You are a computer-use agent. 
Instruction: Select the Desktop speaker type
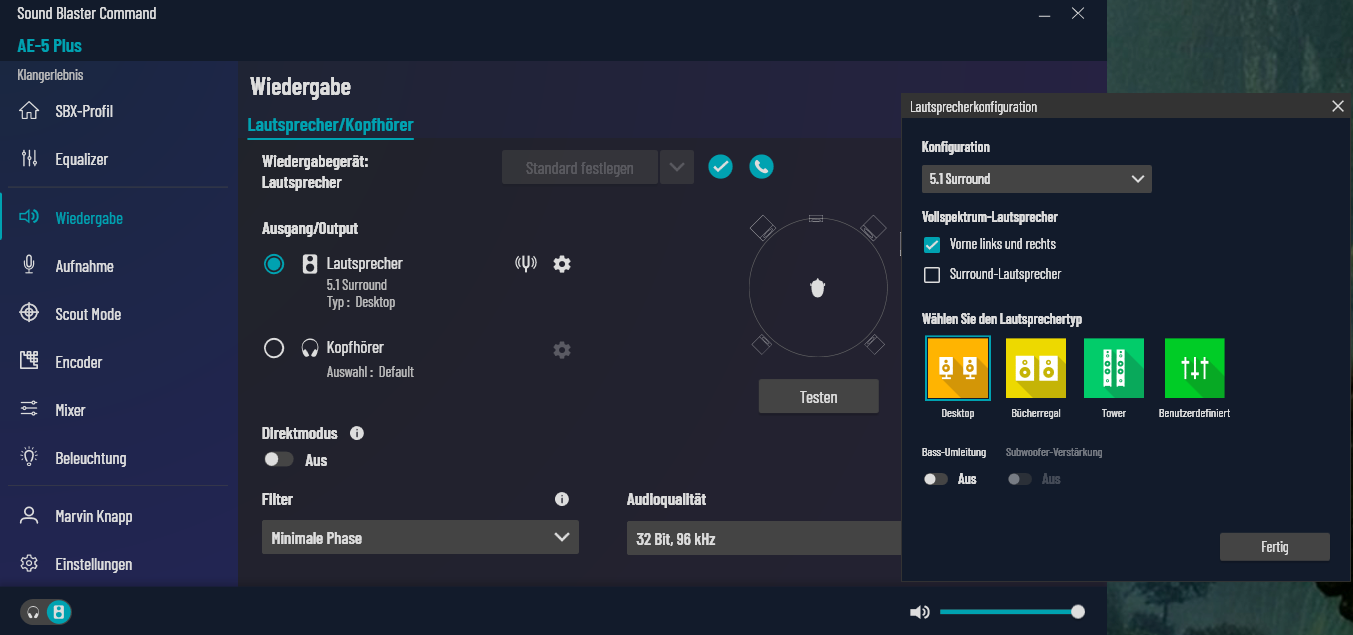(958, 368)
